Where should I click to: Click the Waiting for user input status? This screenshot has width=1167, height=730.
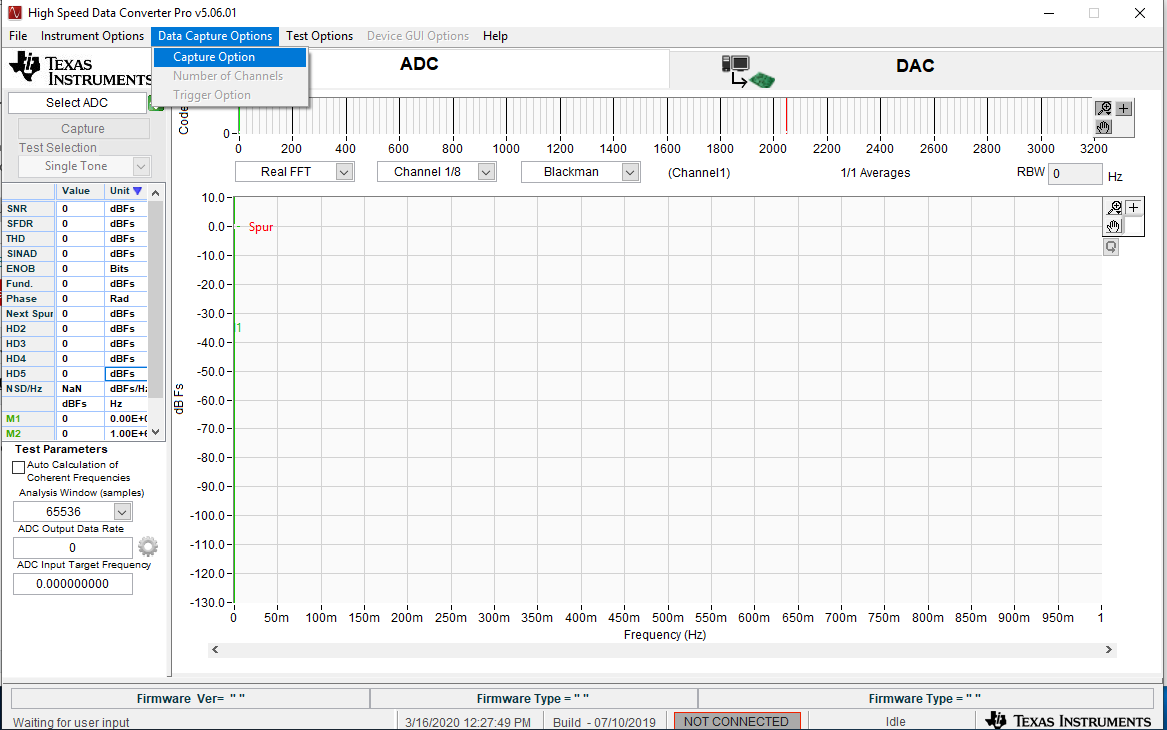[x=71, y=722]
